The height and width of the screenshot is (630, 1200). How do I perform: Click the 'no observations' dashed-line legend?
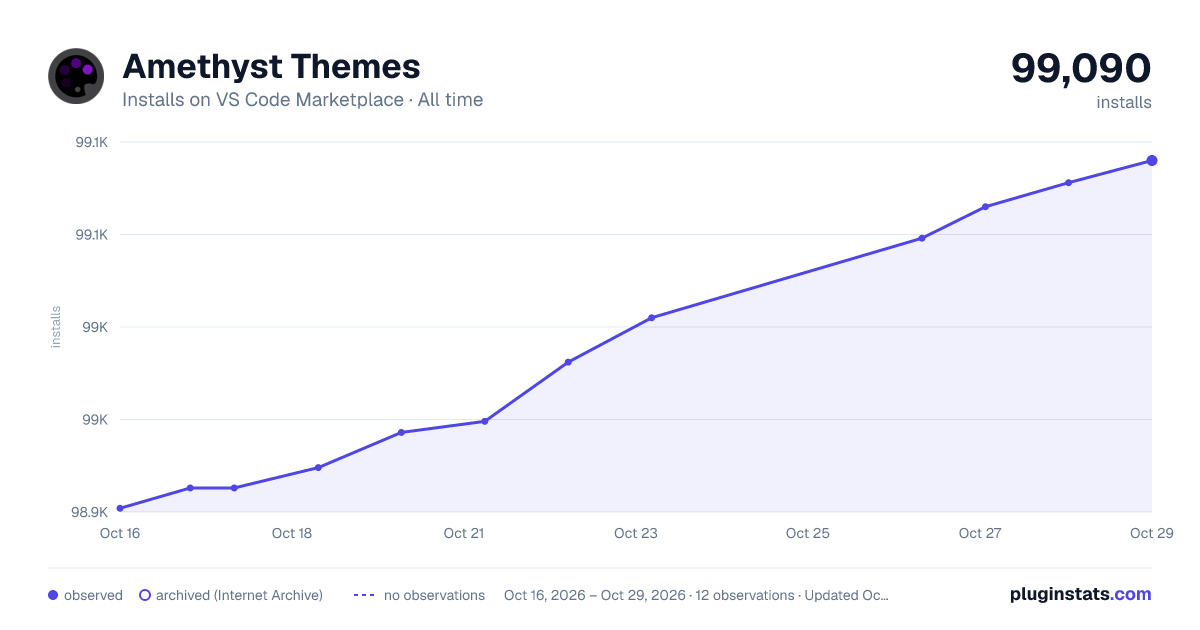pyautogui.click(x=364, y=595)
